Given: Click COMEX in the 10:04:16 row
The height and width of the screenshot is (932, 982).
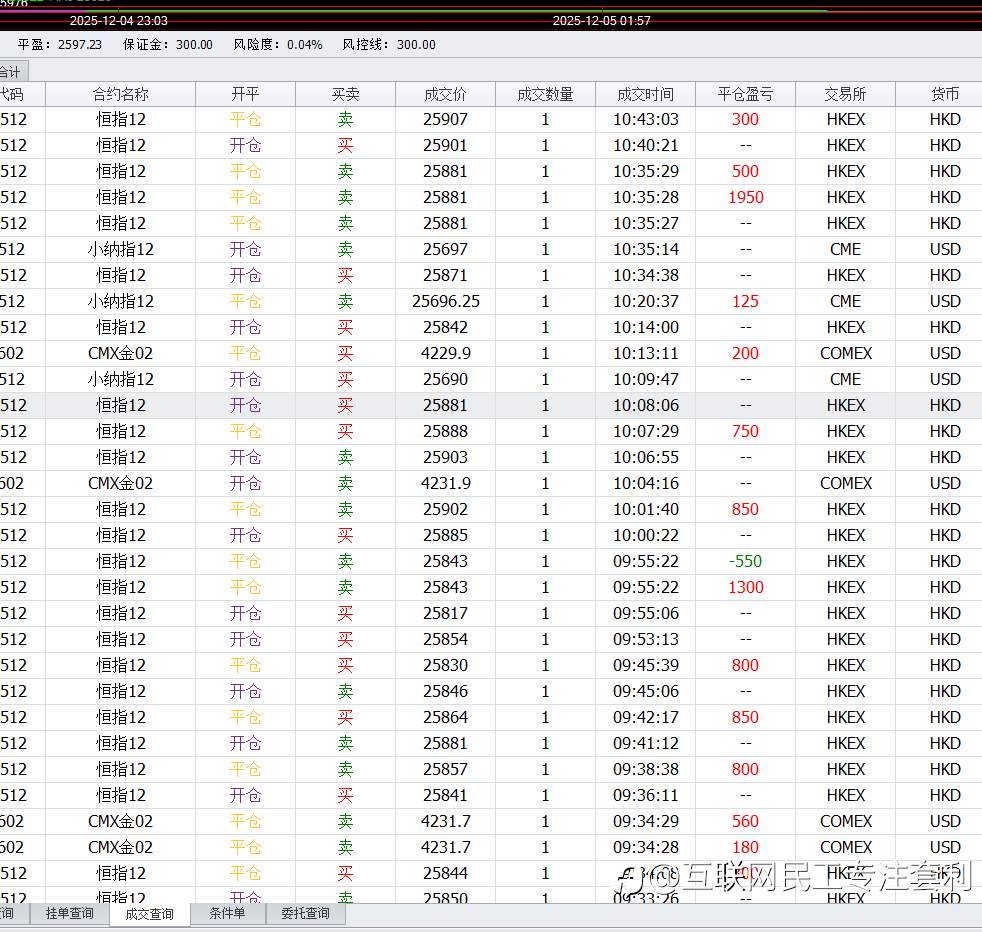Looking at the screenshot, I should [845, 483].
